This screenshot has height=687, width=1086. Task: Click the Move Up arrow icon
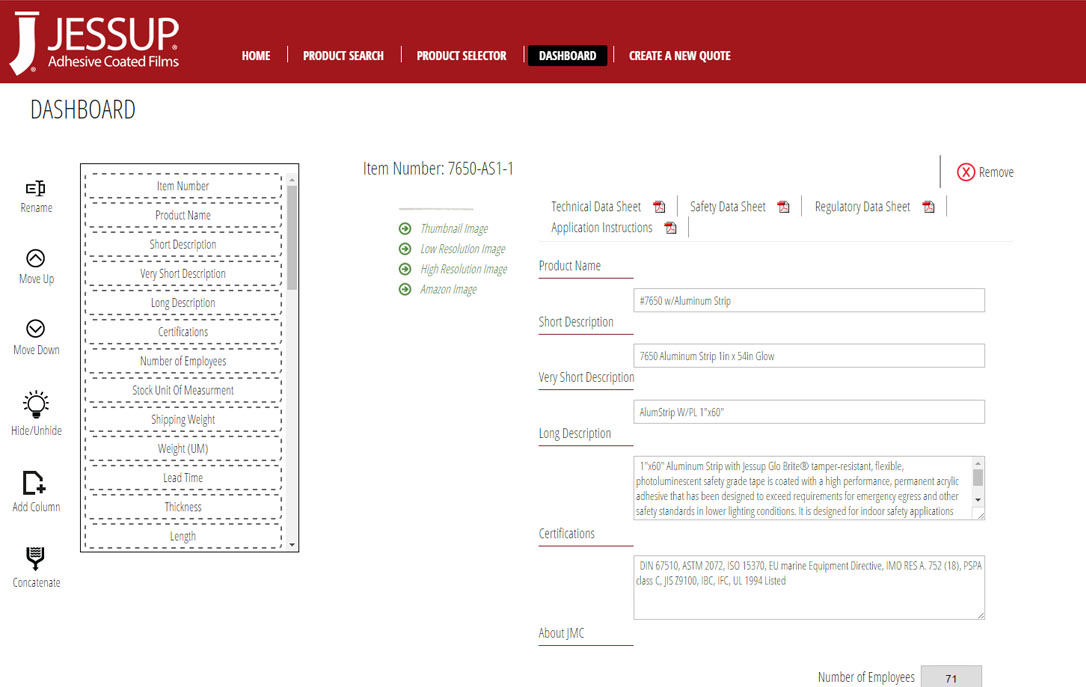(35, 258)
